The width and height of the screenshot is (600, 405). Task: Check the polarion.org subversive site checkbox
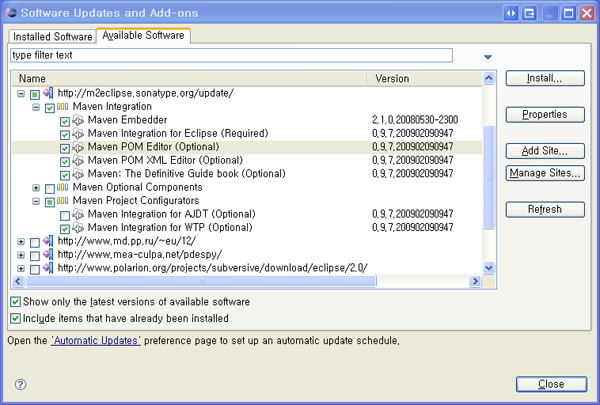click(x=35, y=269)
